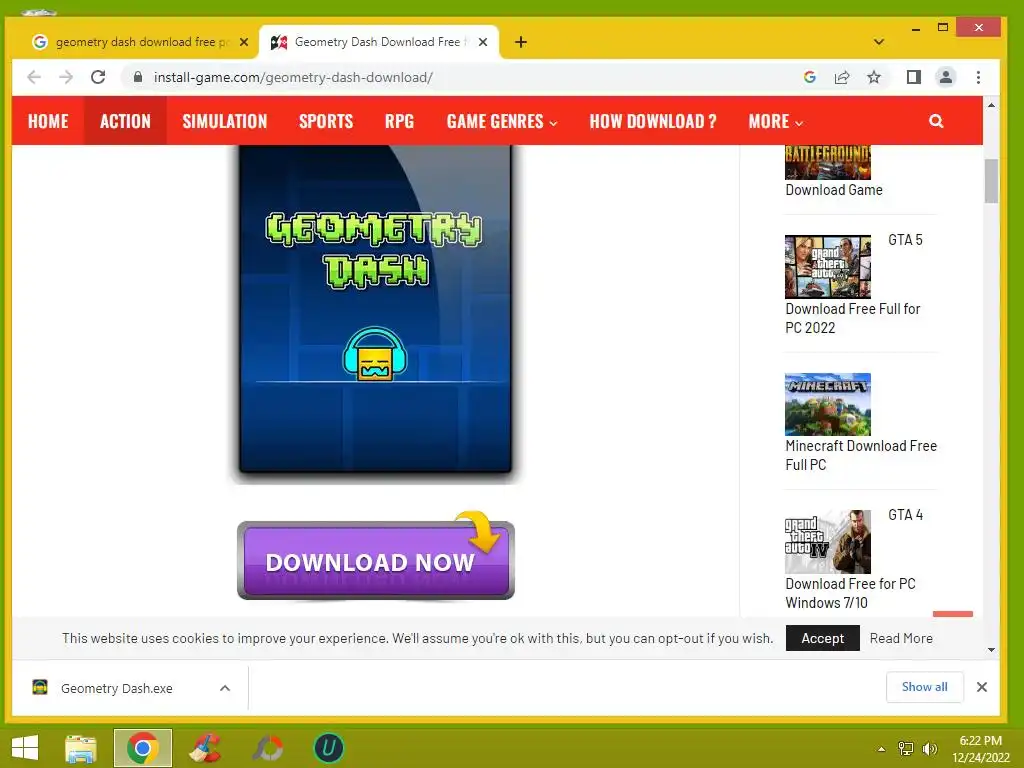Click the vertical scrollbar thumb
The height and width of the screenshot is (768, 1024).
[991, 181]
